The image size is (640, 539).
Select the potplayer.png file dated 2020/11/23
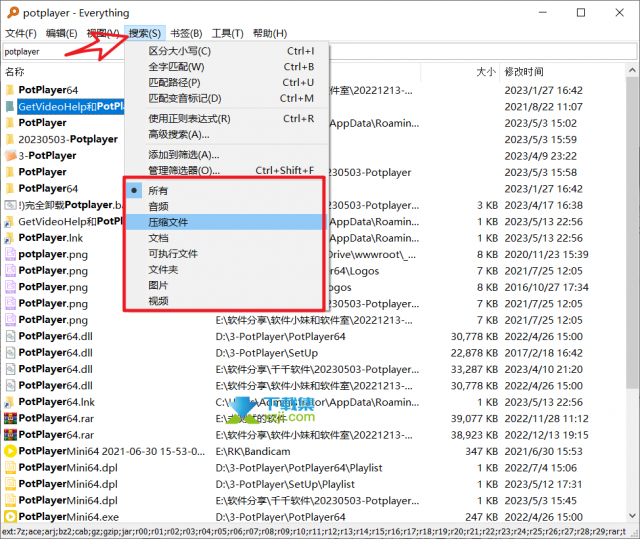coord(53,254)
